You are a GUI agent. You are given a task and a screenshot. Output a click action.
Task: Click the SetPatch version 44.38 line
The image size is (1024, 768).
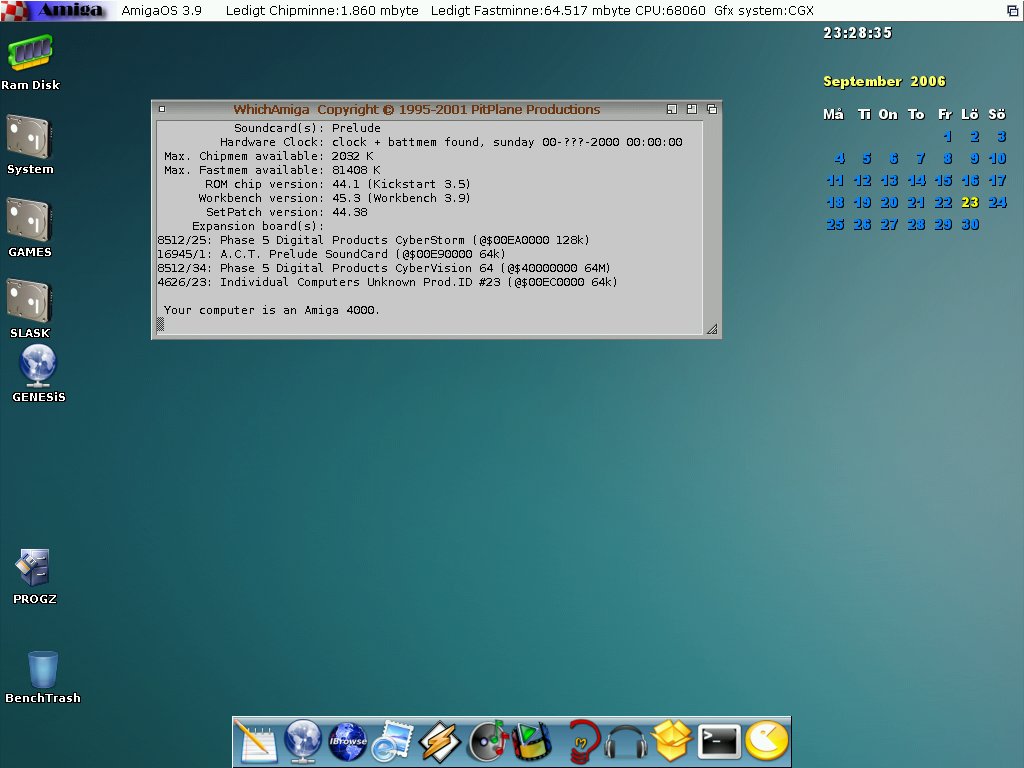(287, 212)
